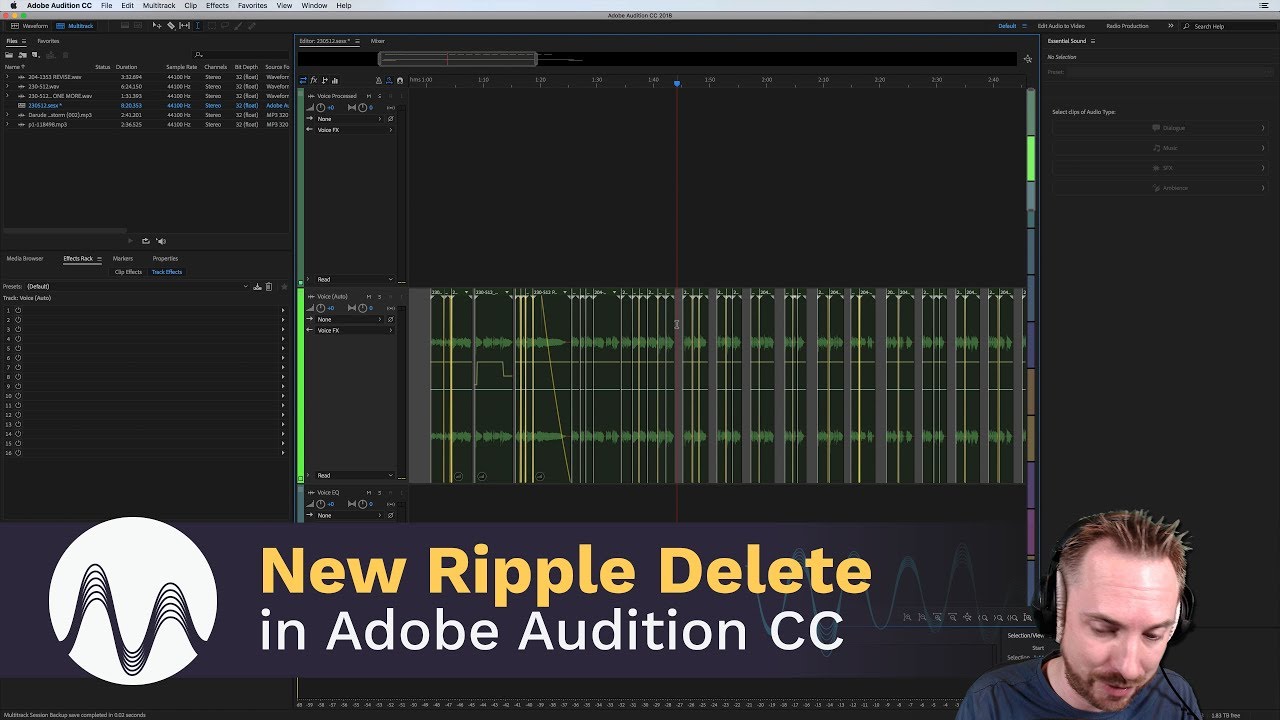
Task: Open the Essential Sound panel menu
Action: click(1093, 41)
